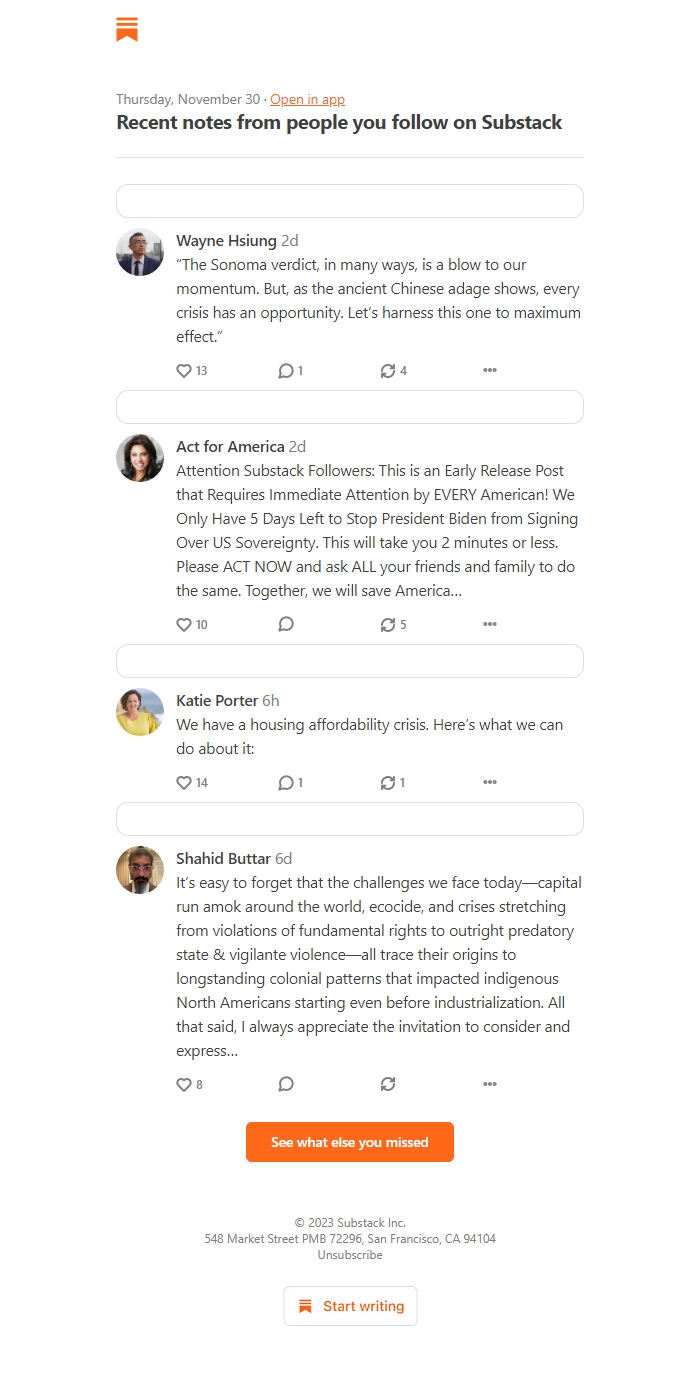Open more options on Act for America note

[490, 625]
